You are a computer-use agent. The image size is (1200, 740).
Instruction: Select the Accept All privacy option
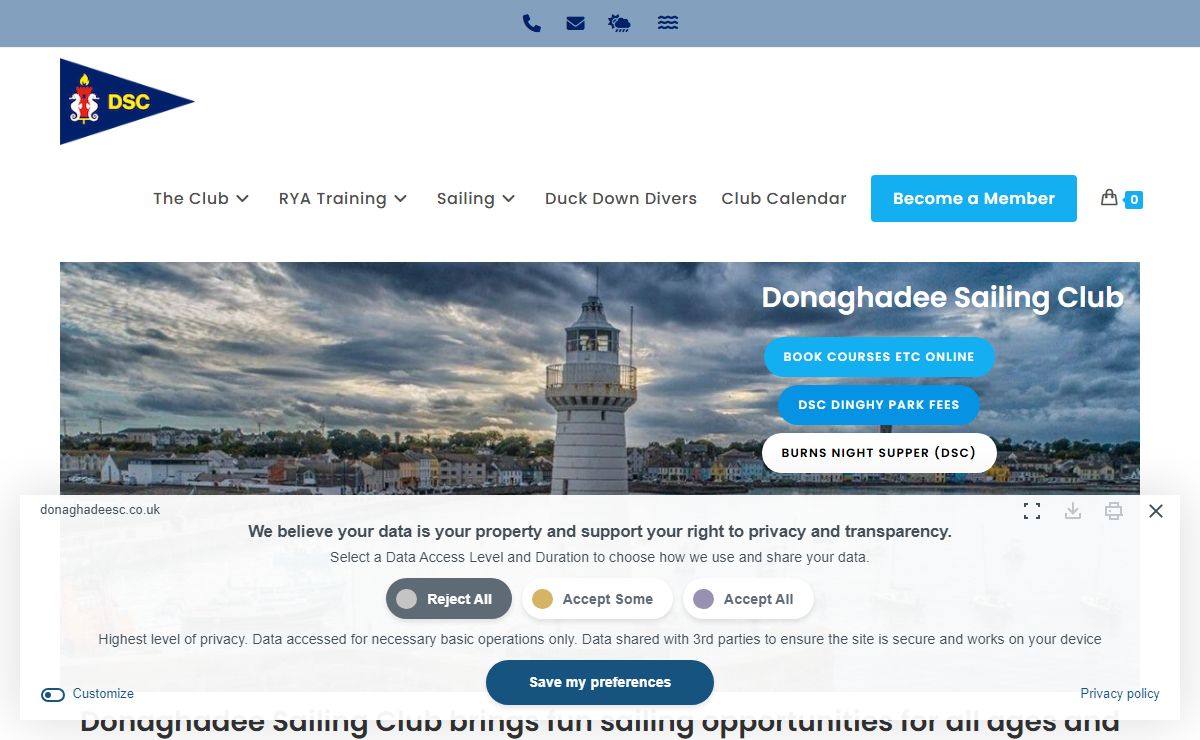[x=748, y=599]
